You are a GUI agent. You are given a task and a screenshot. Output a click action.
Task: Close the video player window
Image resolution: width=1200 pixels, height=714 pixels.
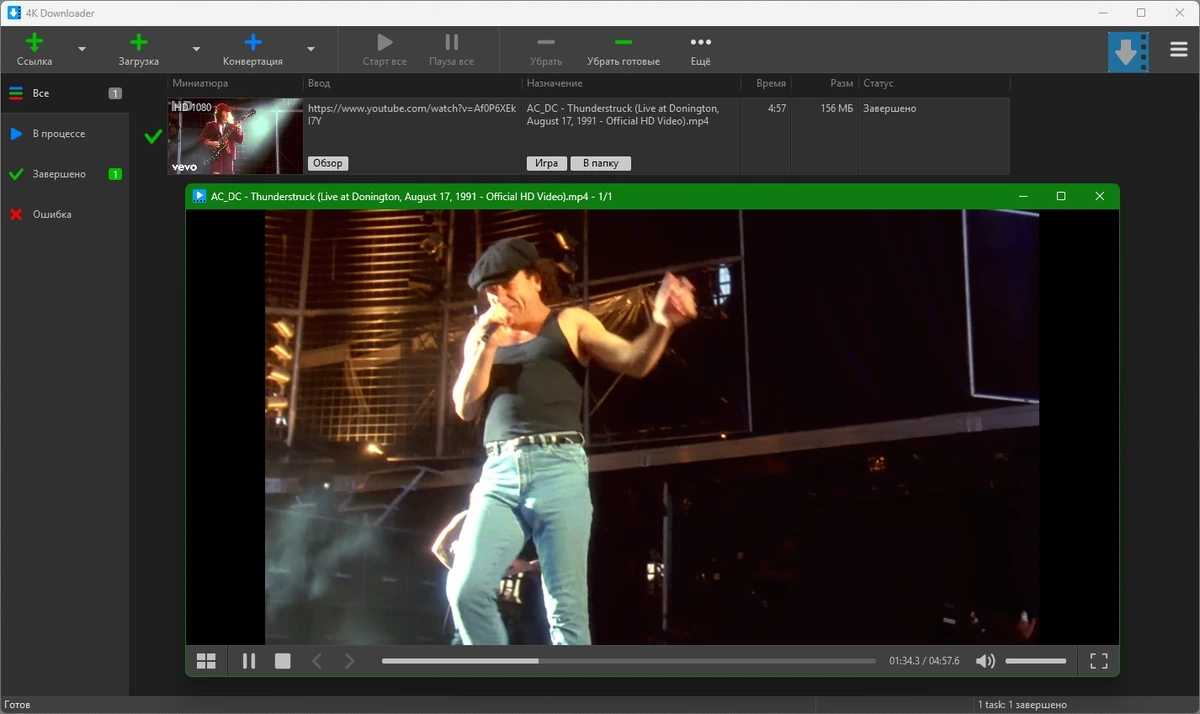click(1100, 196)
